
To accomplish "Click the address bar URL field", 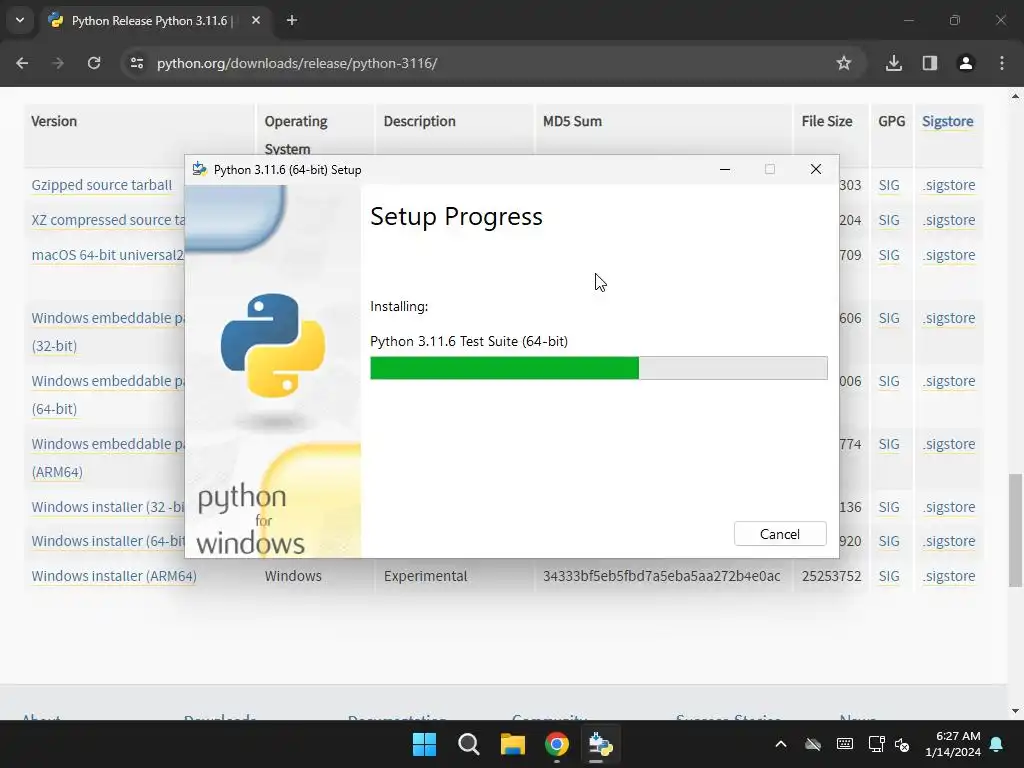I will click(x=483, y=63).
